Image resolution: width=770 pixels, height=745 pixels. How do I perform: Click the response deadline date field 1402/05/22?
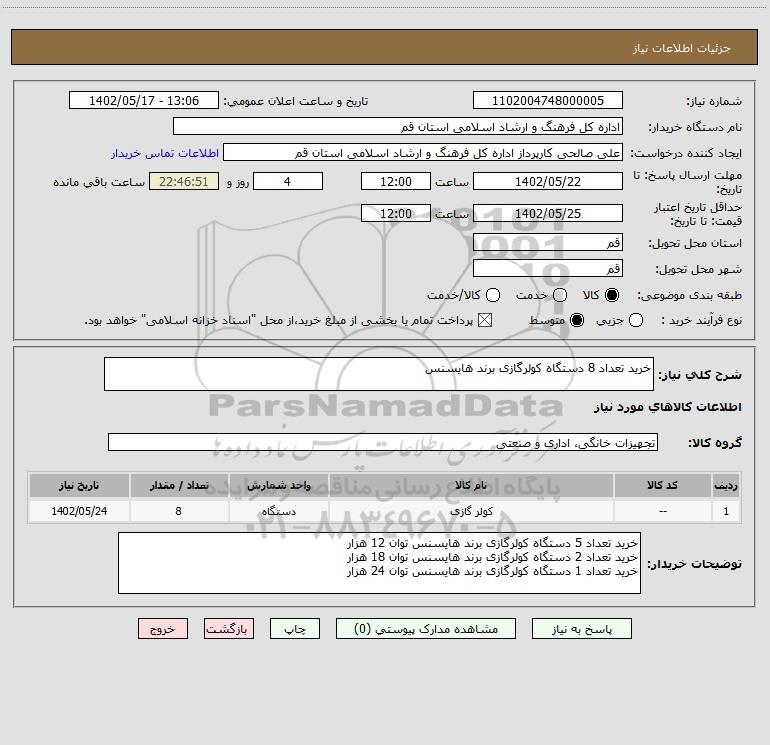[548, 182]
